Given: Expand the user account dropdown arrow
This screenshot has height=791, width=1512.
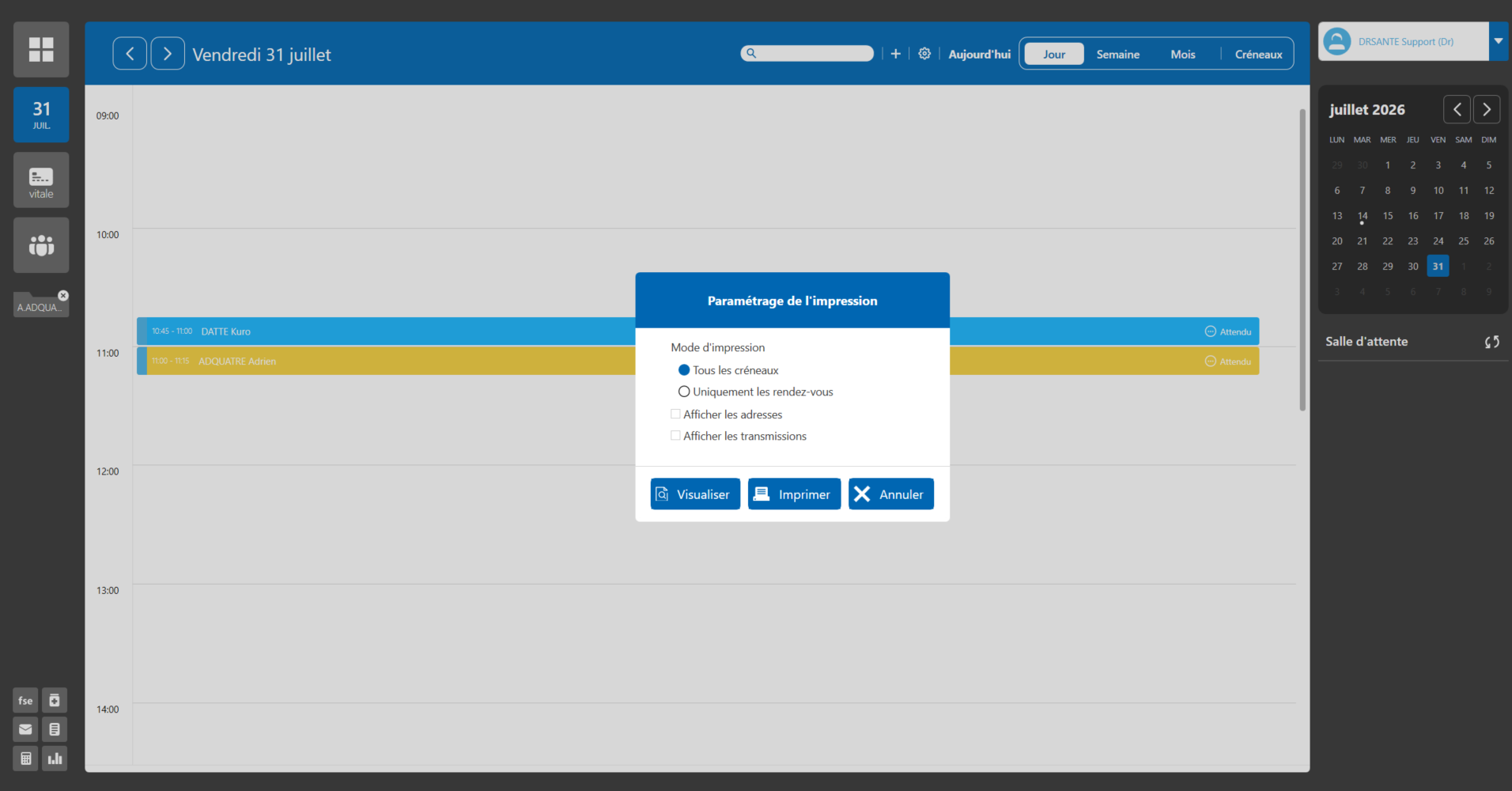Looking at the screenshot, I should 1499,41.
